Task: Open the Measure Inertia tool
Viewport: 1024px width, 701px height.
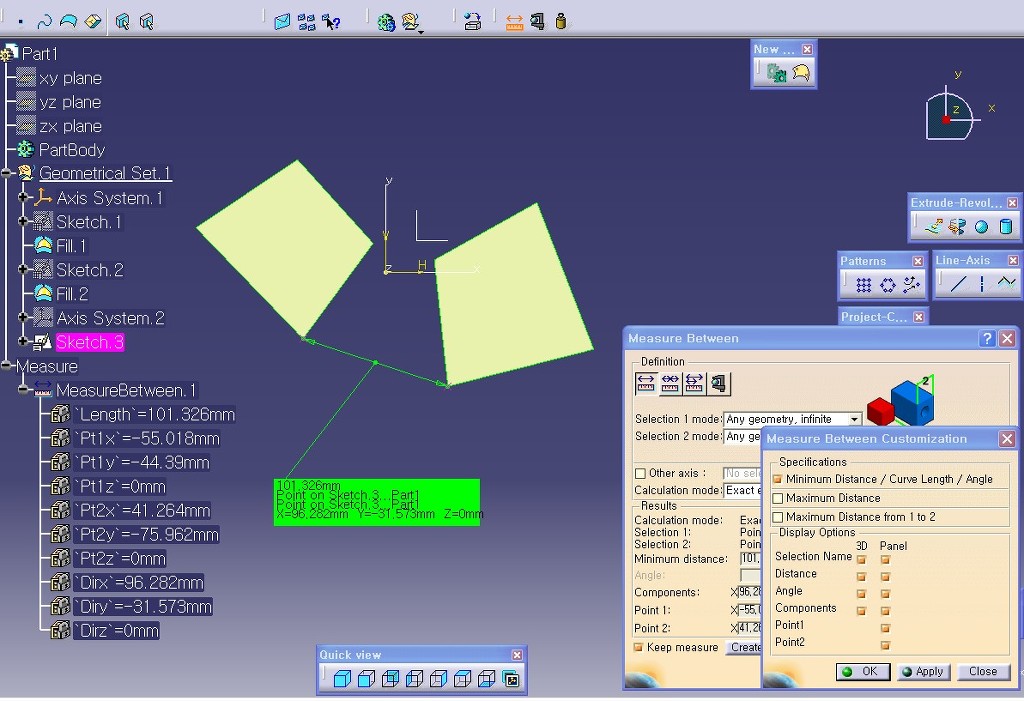Action: tap(561, 21)
